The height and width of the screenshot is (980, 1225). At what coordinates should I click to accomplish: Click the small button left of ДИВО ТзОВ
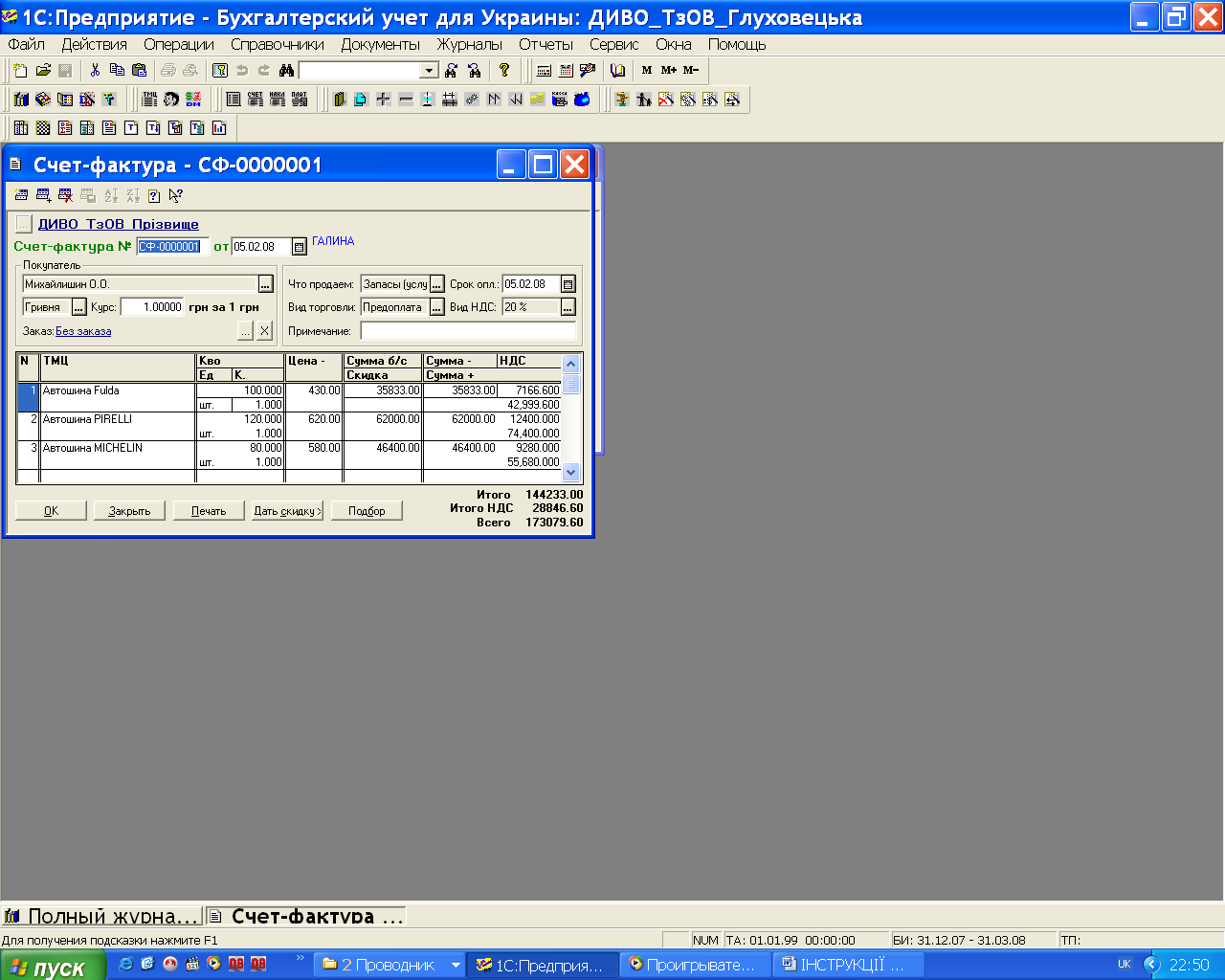tap(24, 224)
